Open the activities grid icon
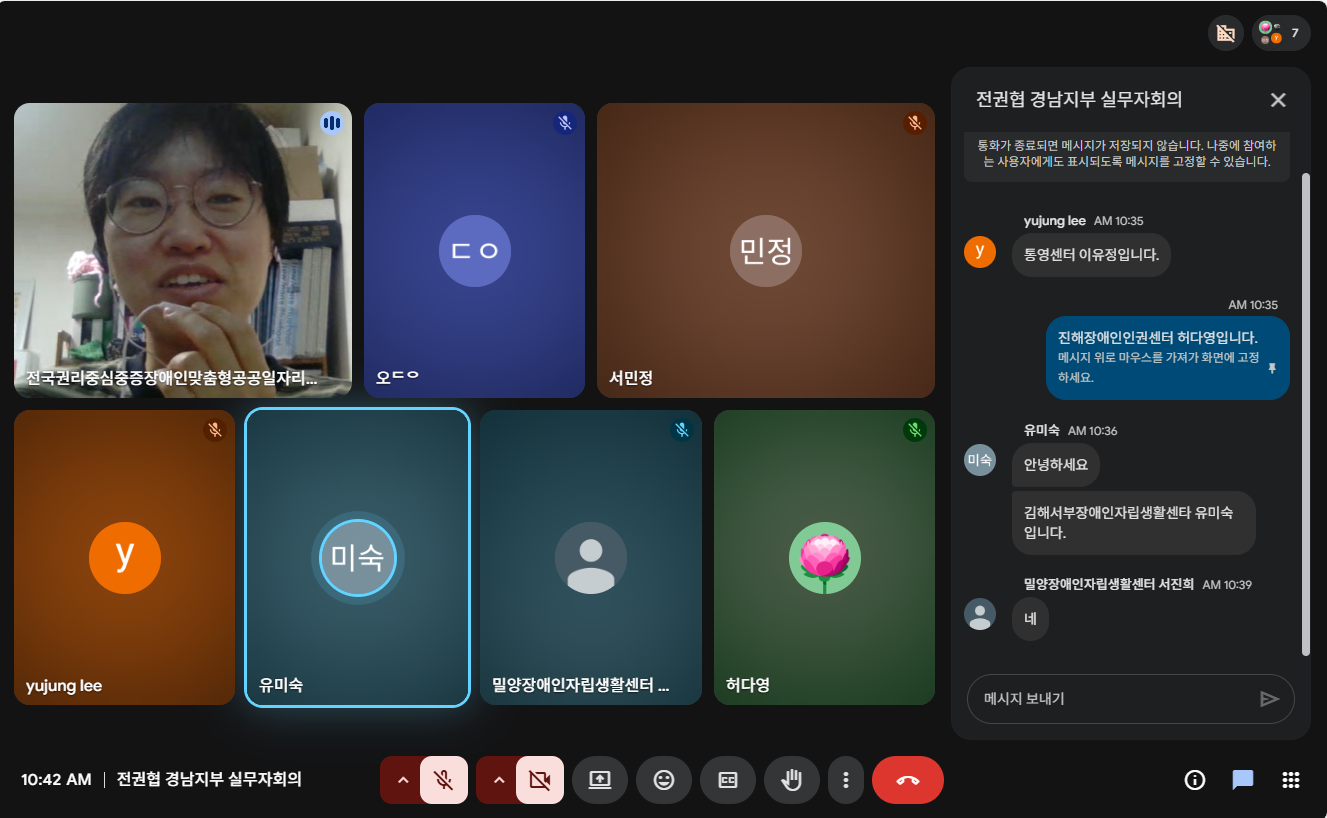This screenshot has height=818, width=1327. pos(1290,780)
